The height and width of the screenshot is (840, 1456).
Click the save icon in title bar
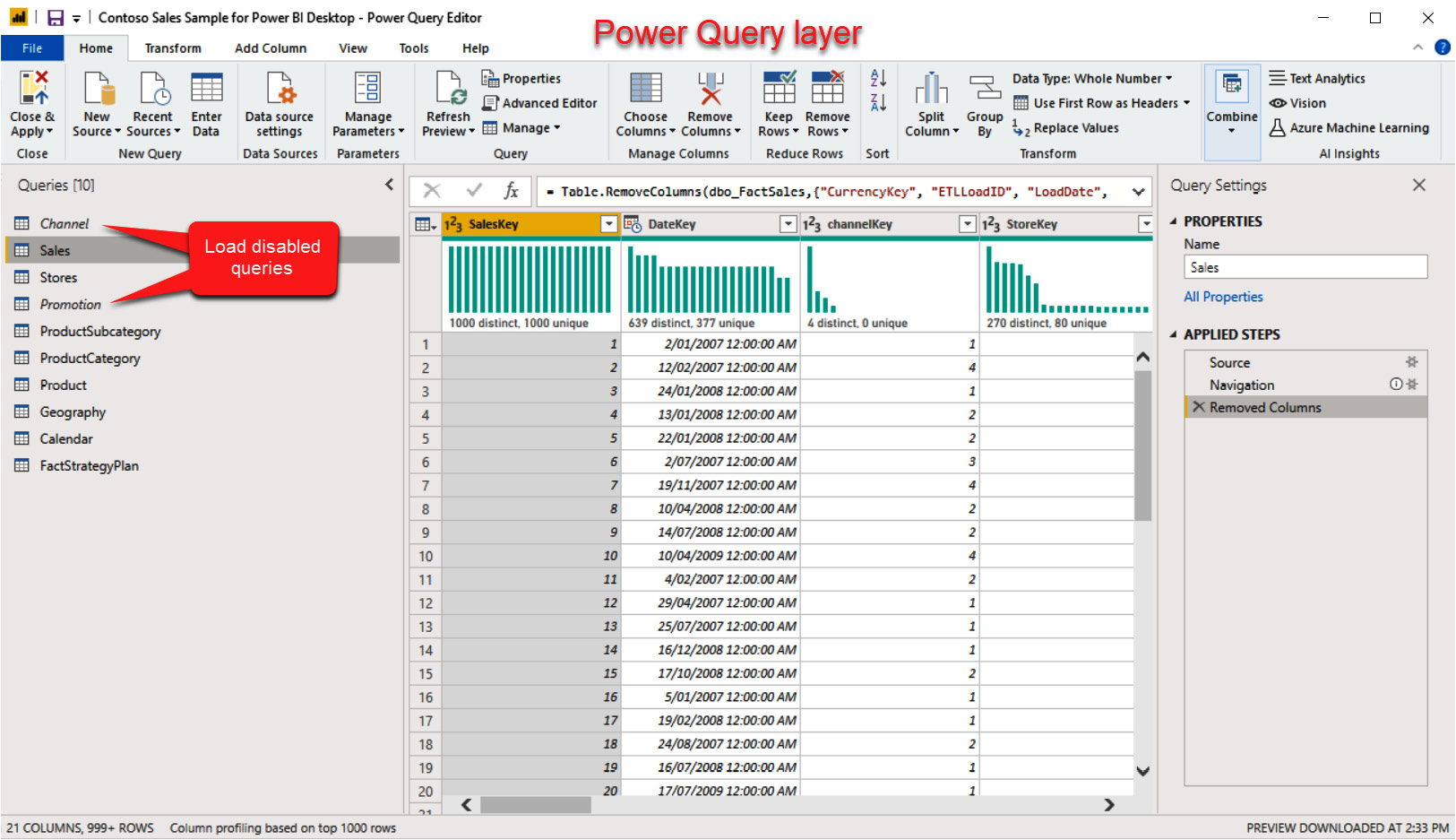point(56,18)
